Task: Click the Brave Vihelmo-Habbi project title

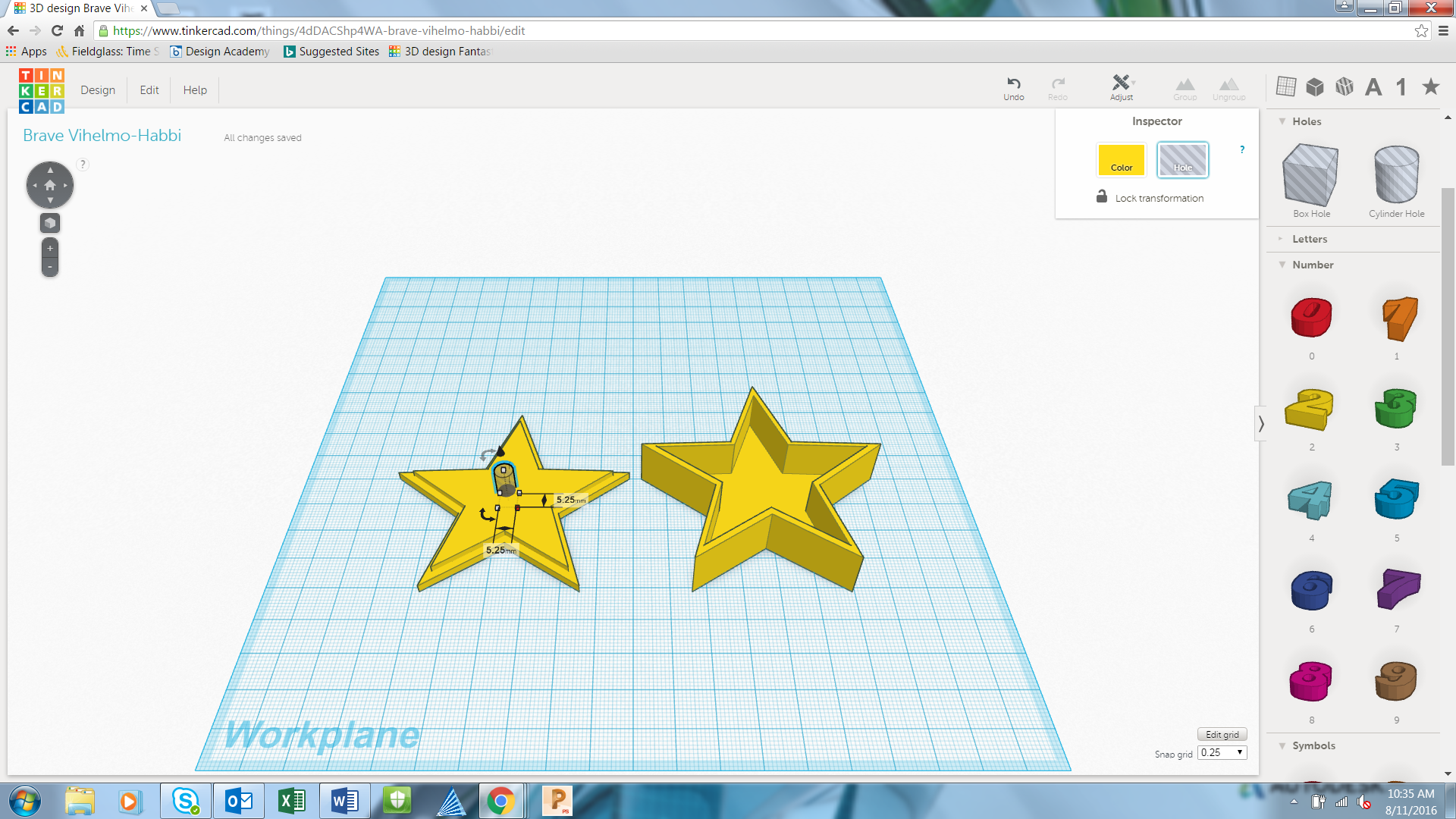Action: (x=102, y=136)
